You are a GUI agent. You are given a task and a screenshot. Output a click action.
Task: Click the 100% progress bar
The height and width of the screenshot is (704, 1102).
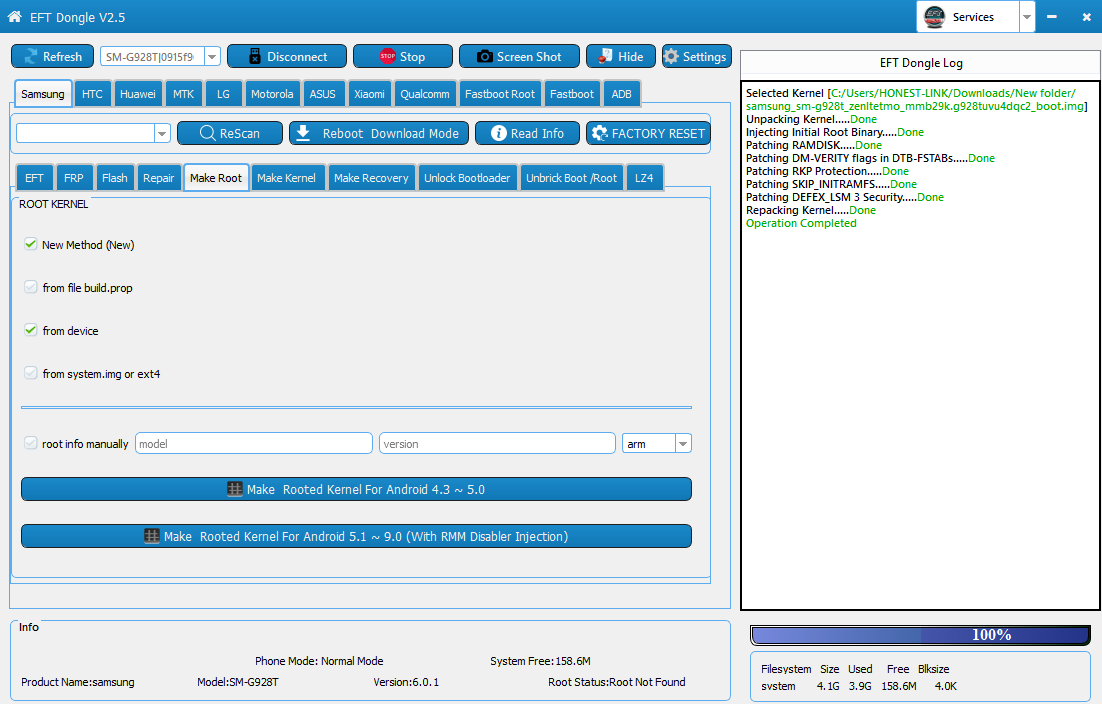920,635
